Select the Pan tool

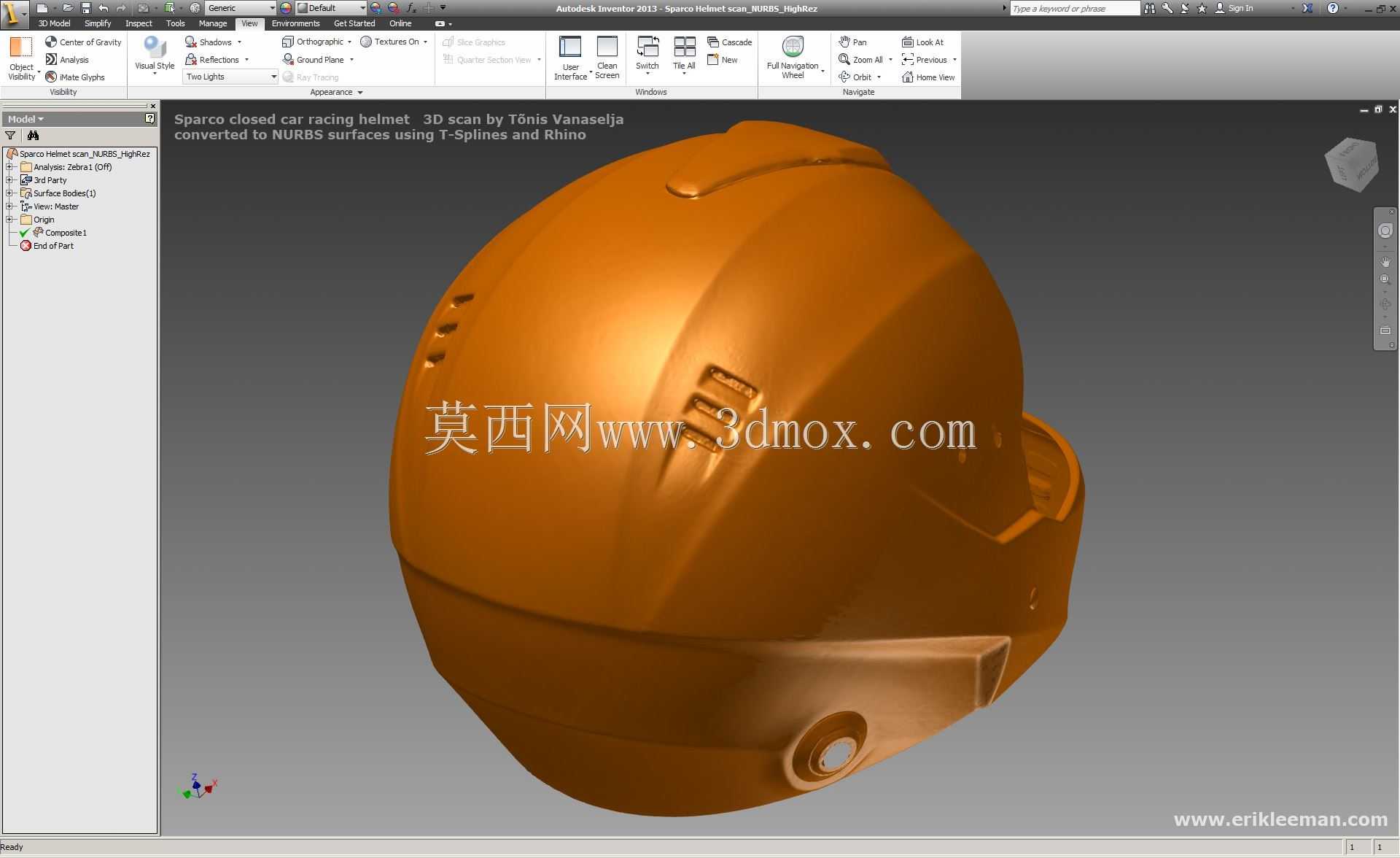(x=853, y=42)
